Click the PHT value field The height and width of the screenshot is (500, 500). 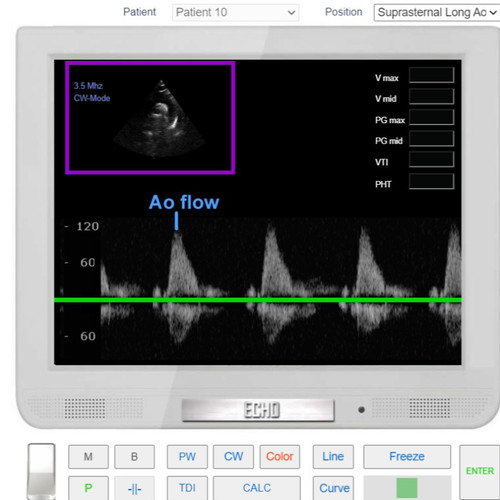click(431, 181)
